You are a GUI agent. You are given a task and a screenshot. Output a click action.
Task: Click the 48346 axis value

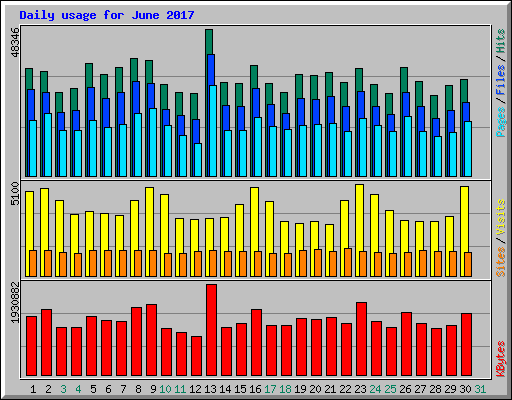pyautogui.click(x=15, y=42)
